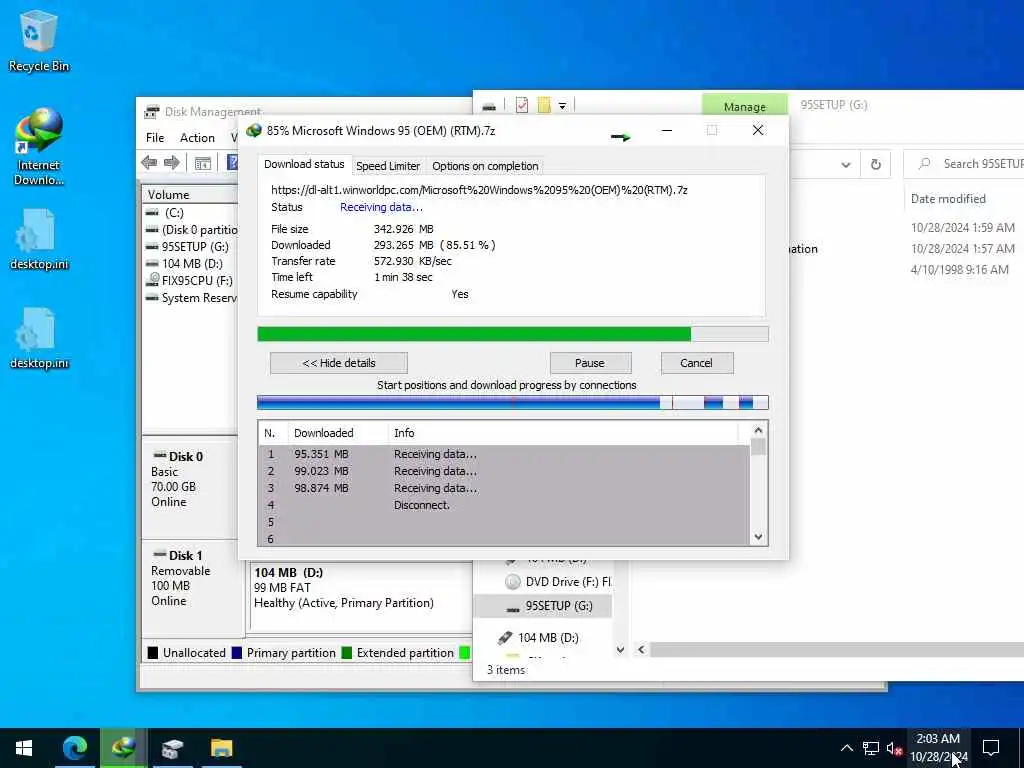Viewport: 1024px width, 768px height.
Task: Click the IDM globe icon in the download dialog title
Action: coord(253,131)
